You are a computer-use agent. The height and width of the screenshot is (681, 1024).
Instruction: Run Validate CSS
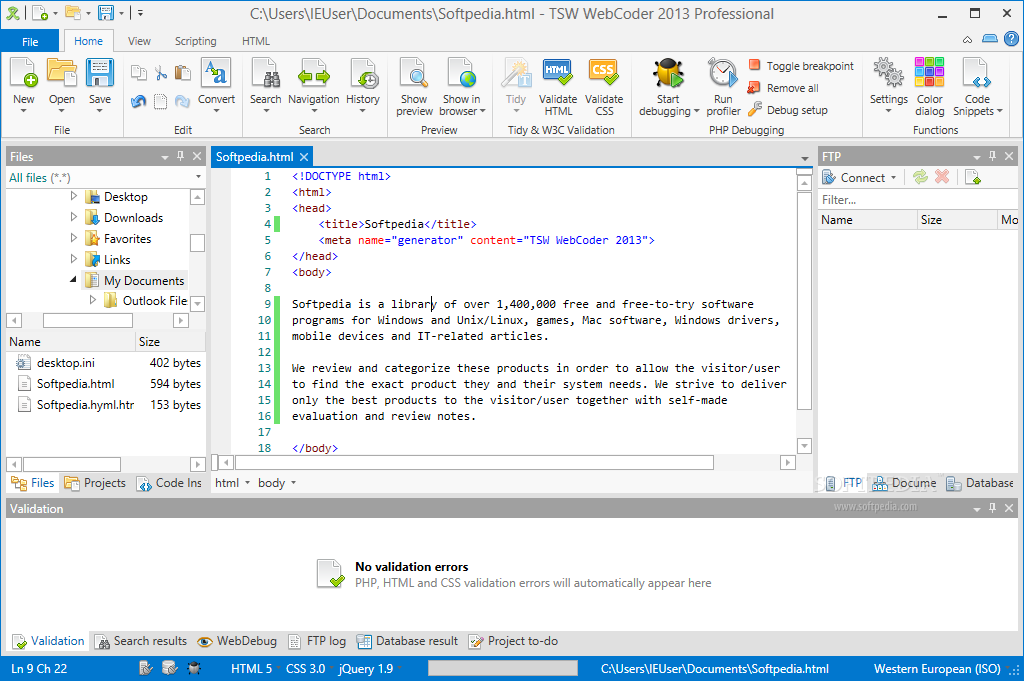(x=604, y=72)
